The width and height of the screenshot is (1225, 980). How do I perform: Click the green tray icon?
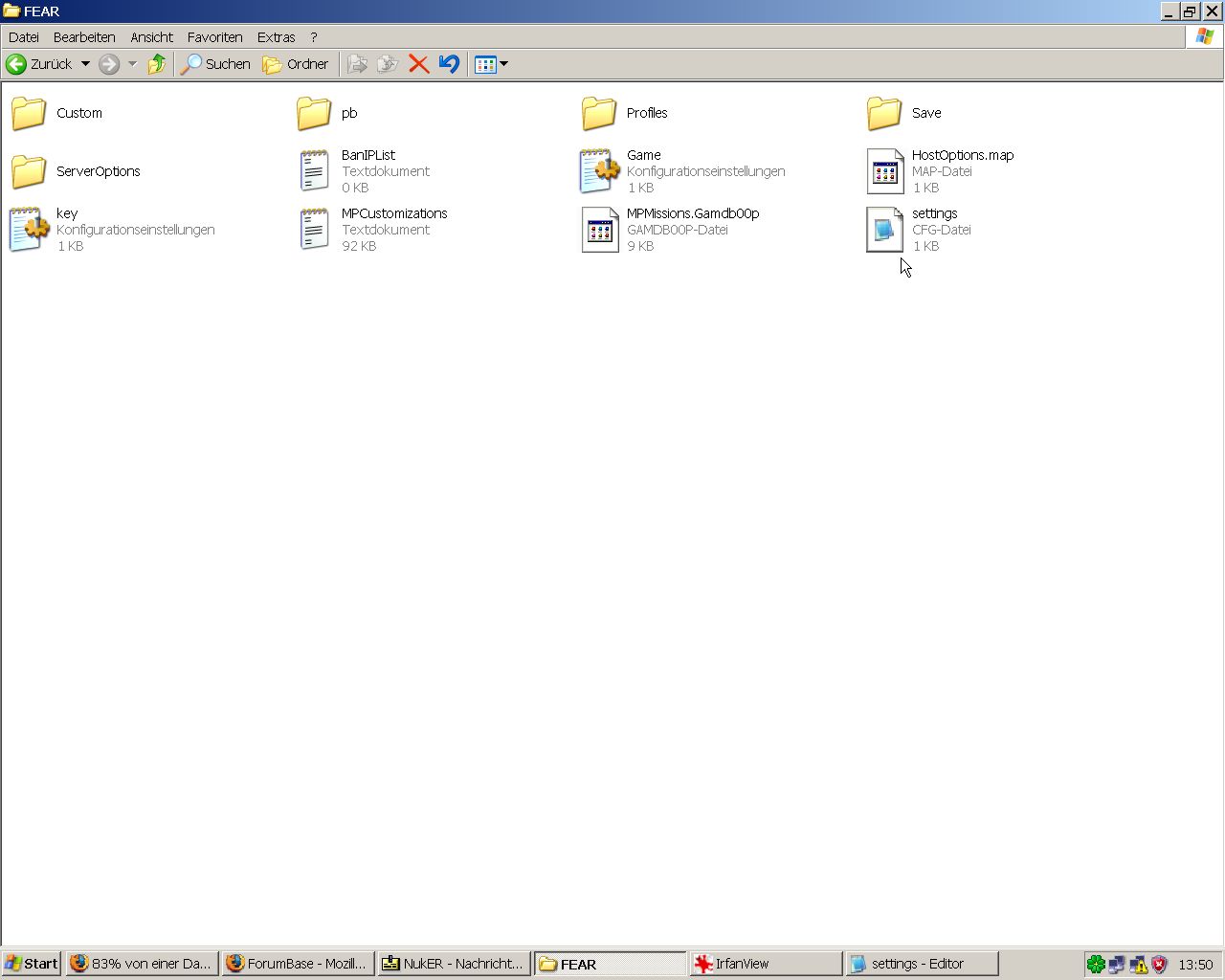click(1096, 965)
